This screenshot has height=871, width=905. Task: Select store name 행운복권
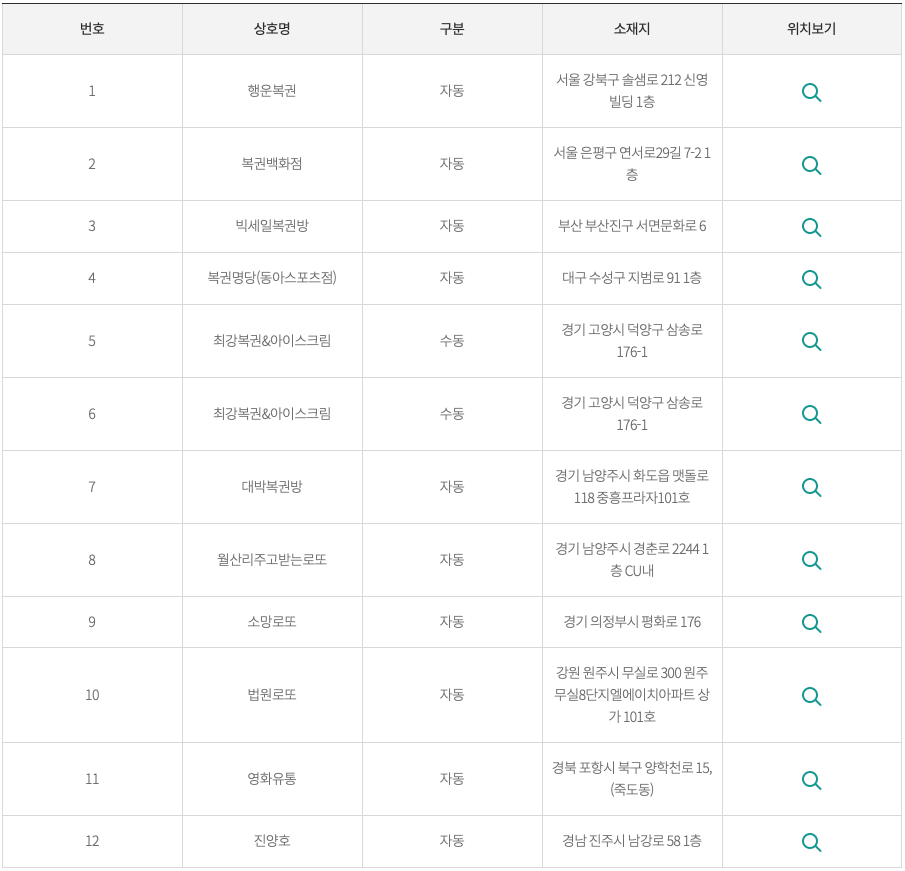click(272, 91)
